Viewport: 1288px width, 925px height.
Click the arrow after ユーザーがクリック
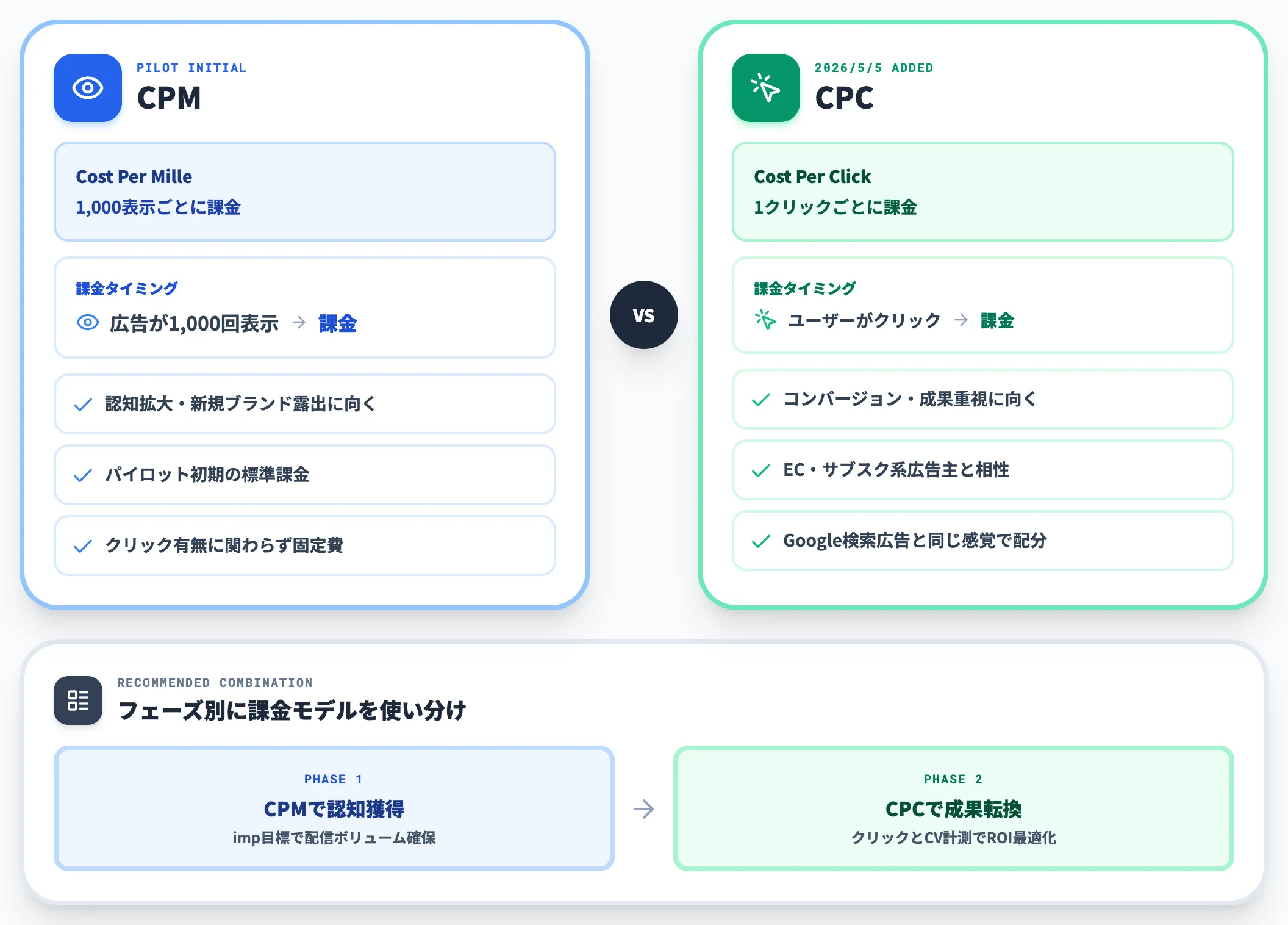(961, 320)
